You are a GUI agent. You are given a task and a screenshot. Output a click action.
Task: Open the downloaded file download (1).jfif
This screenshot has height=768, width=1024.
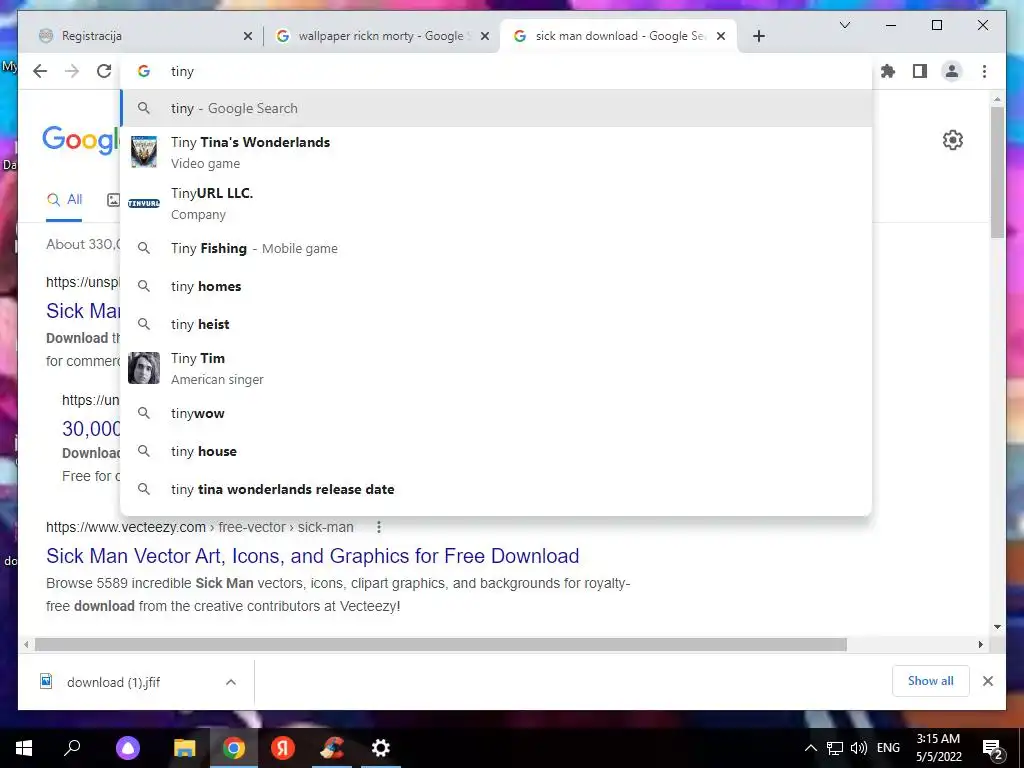[113, 682]
